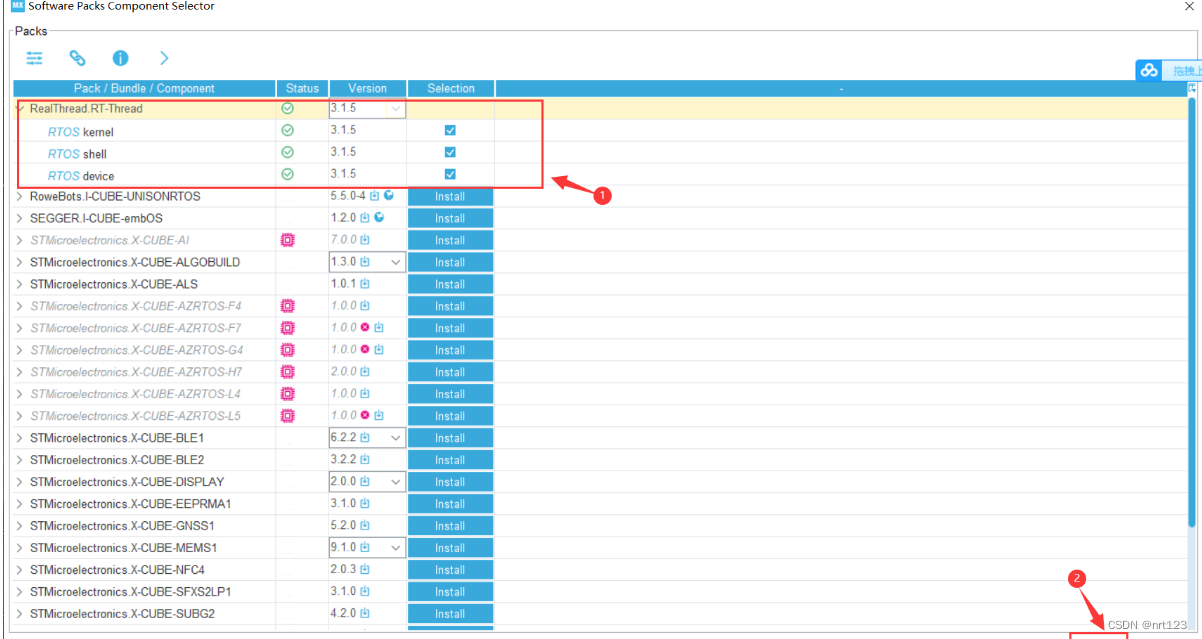1202x639 pixels.
Task: Install the X-CUBE-ALGOBUILD pack
Action: [x=450, y=262]
